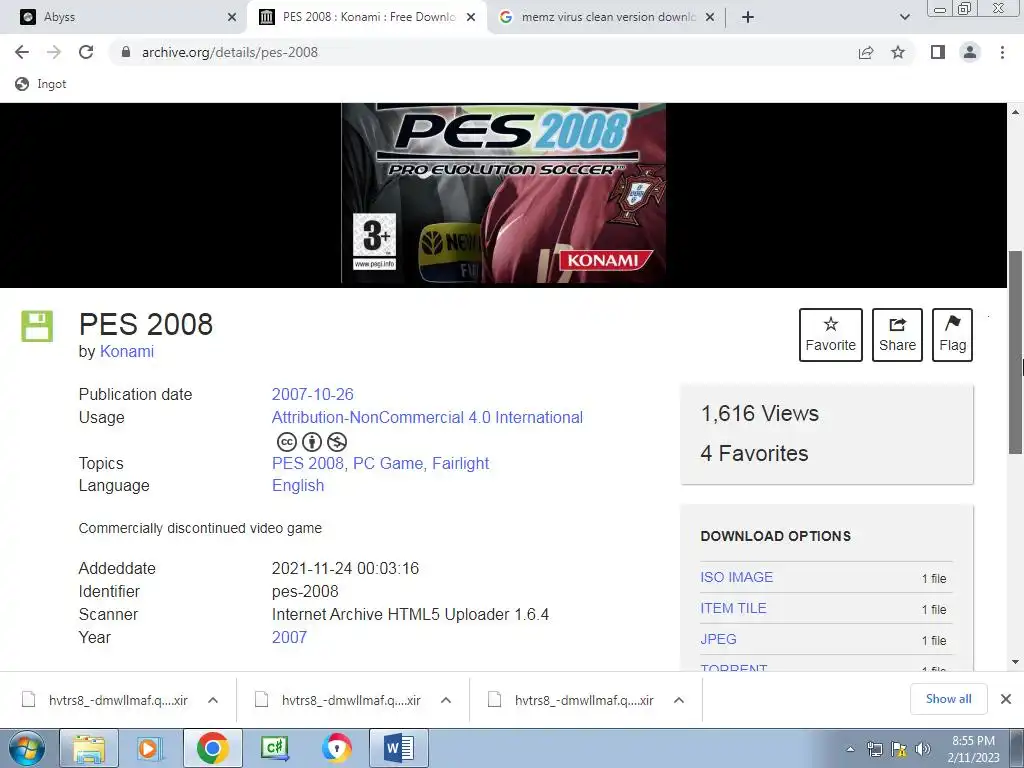Close the Abyss tab
This screenshot has height=768, width=1024.
(232, 17)
